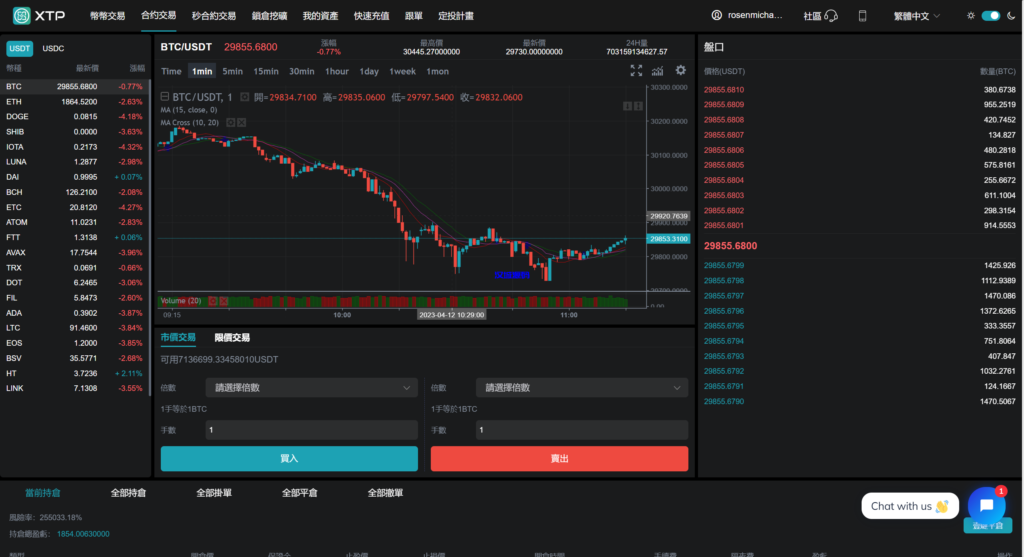The height and width of the screenshot is (557, 1024).
Task: Remove the MA Cross indicator
Action: click(x=241, y=122)
